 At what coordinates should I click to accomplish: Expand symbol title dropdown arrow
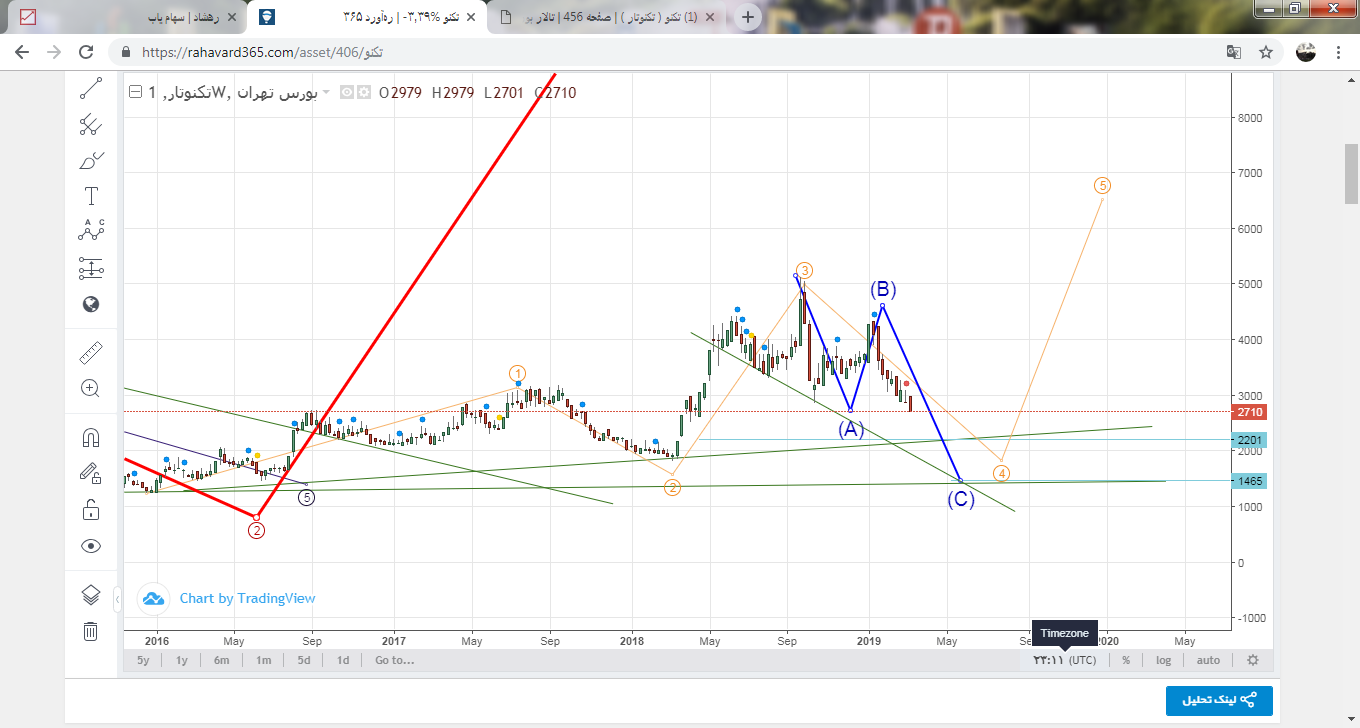point(326,93)
